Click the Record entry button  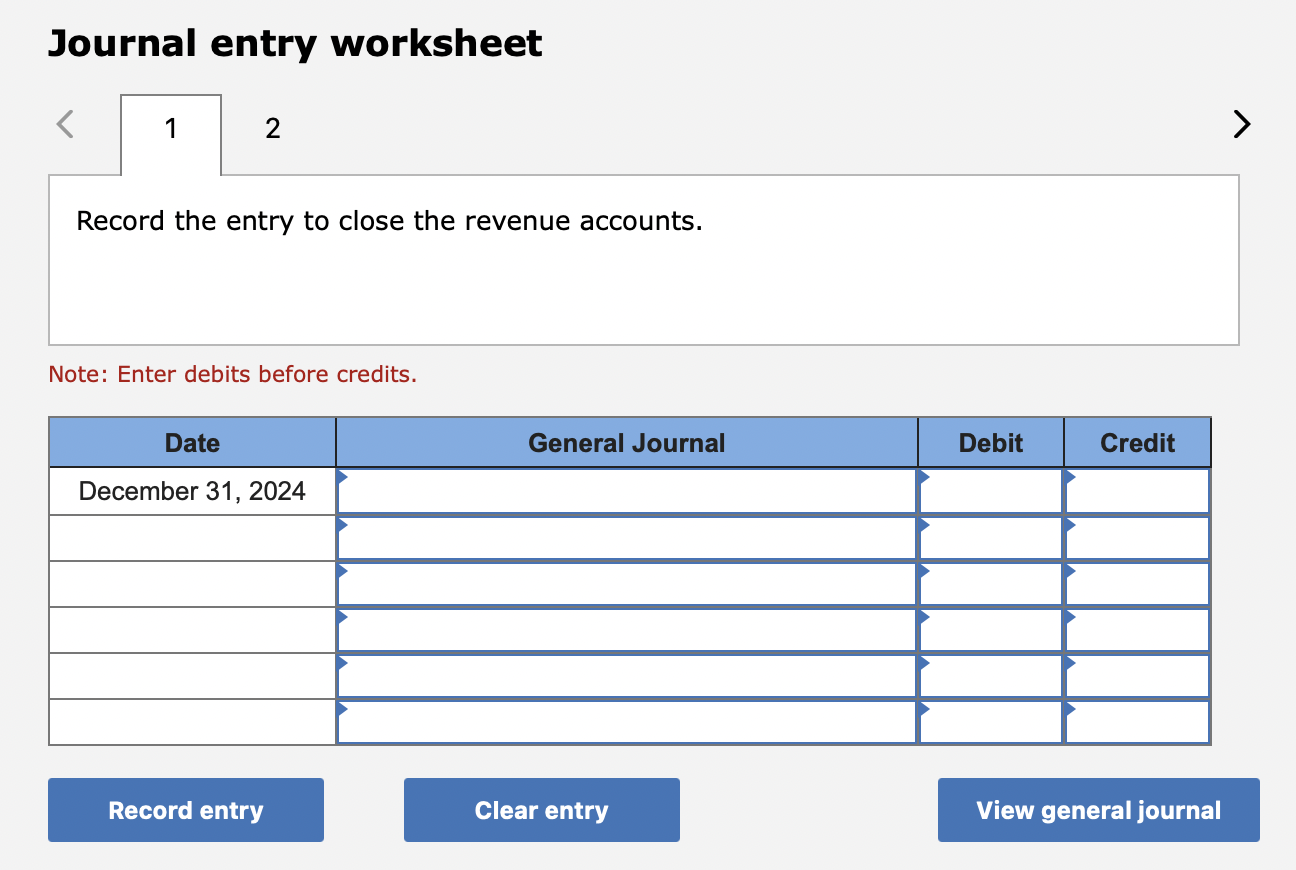pyautogui.click(x=185, y=810)
